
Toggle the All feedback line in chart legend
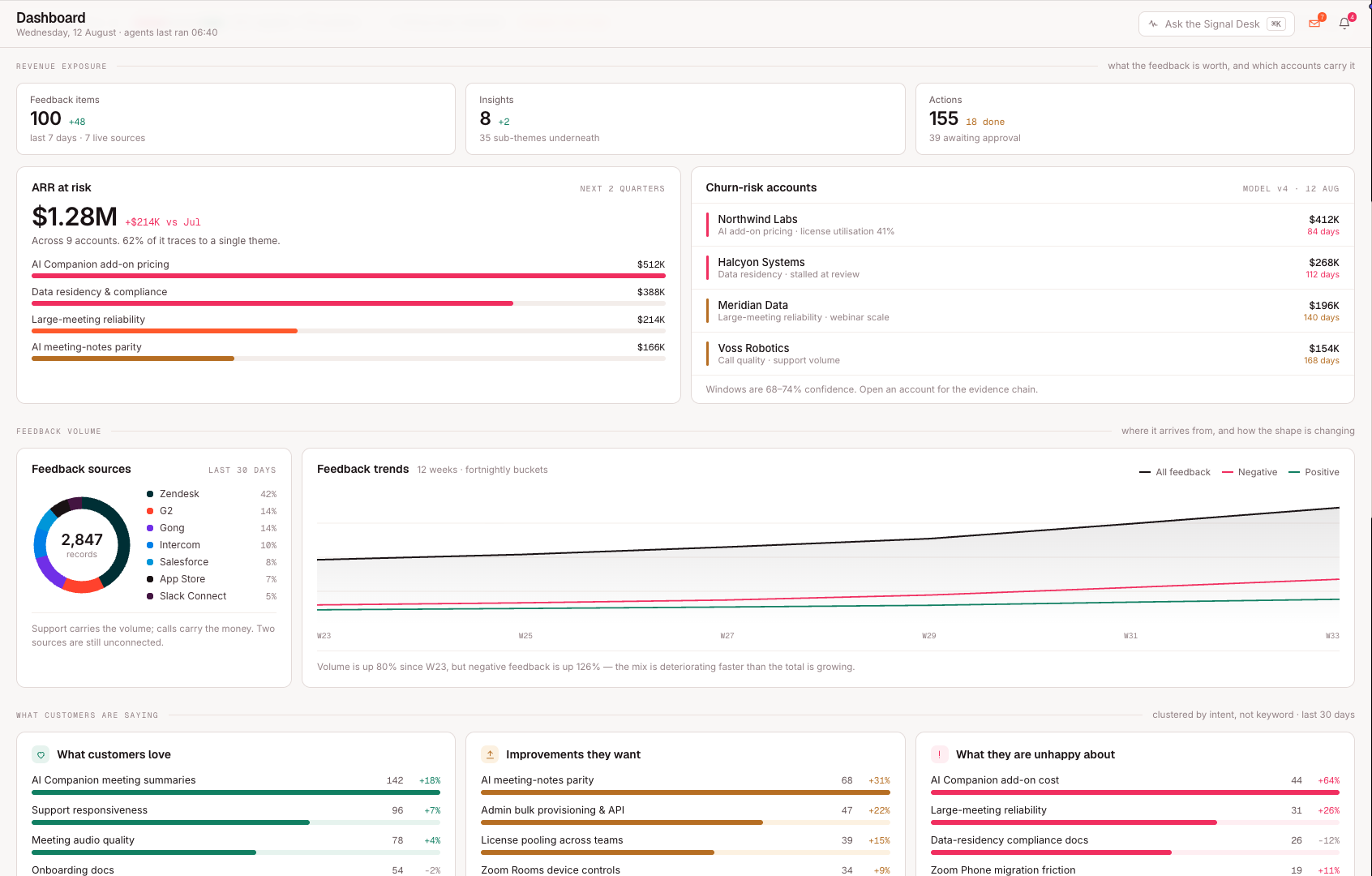[x=1175, y=472]
